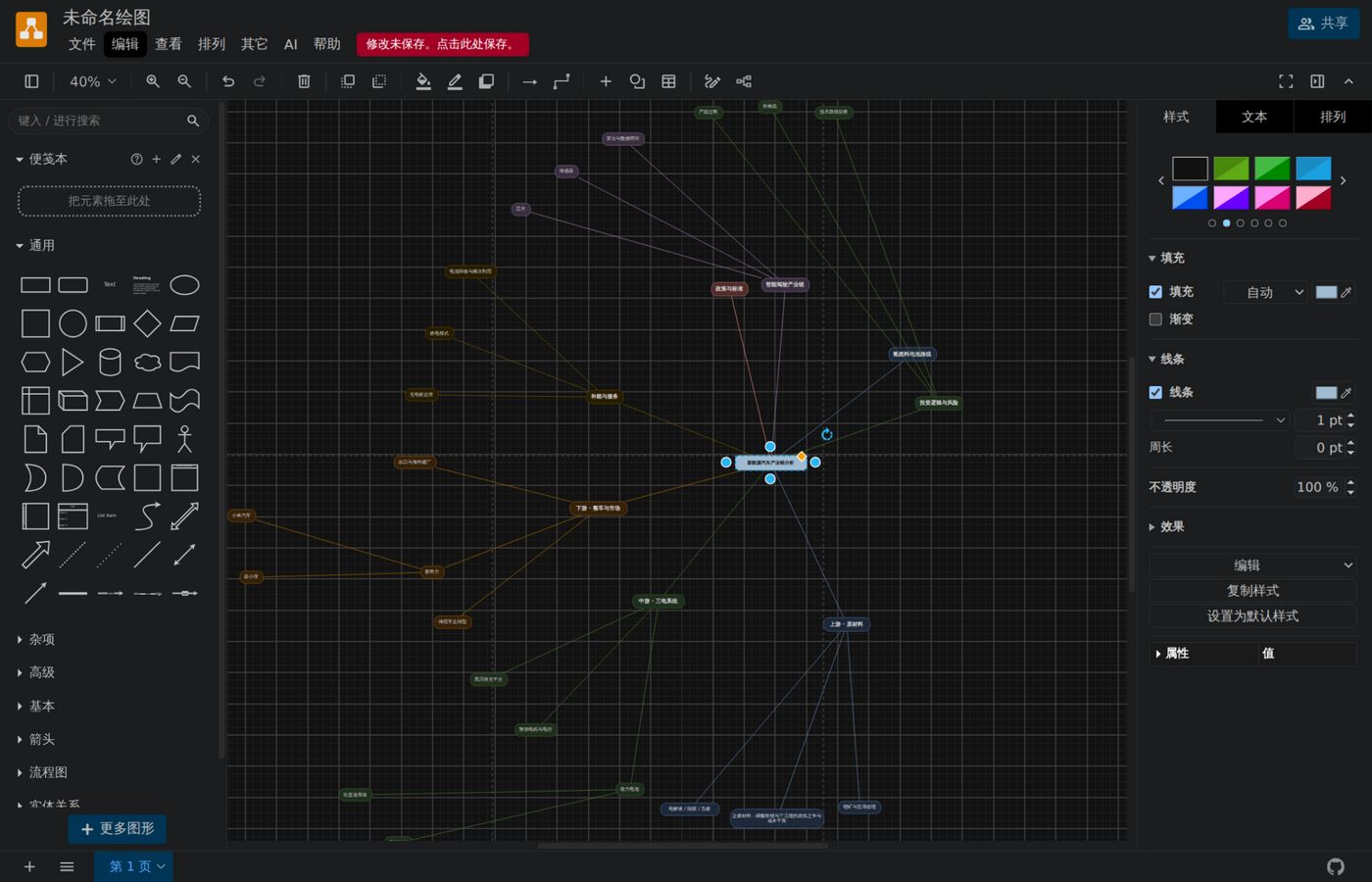Viewport: 1372px width, 882px height.
Task: Select the ellipse shape in 通用 palette
Action: click(x=184, y=285)
